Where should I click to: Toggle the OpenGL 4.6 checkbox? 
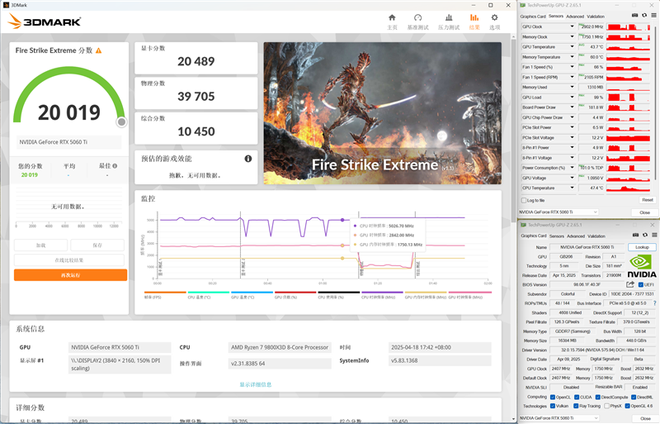[x=627, y=406]
